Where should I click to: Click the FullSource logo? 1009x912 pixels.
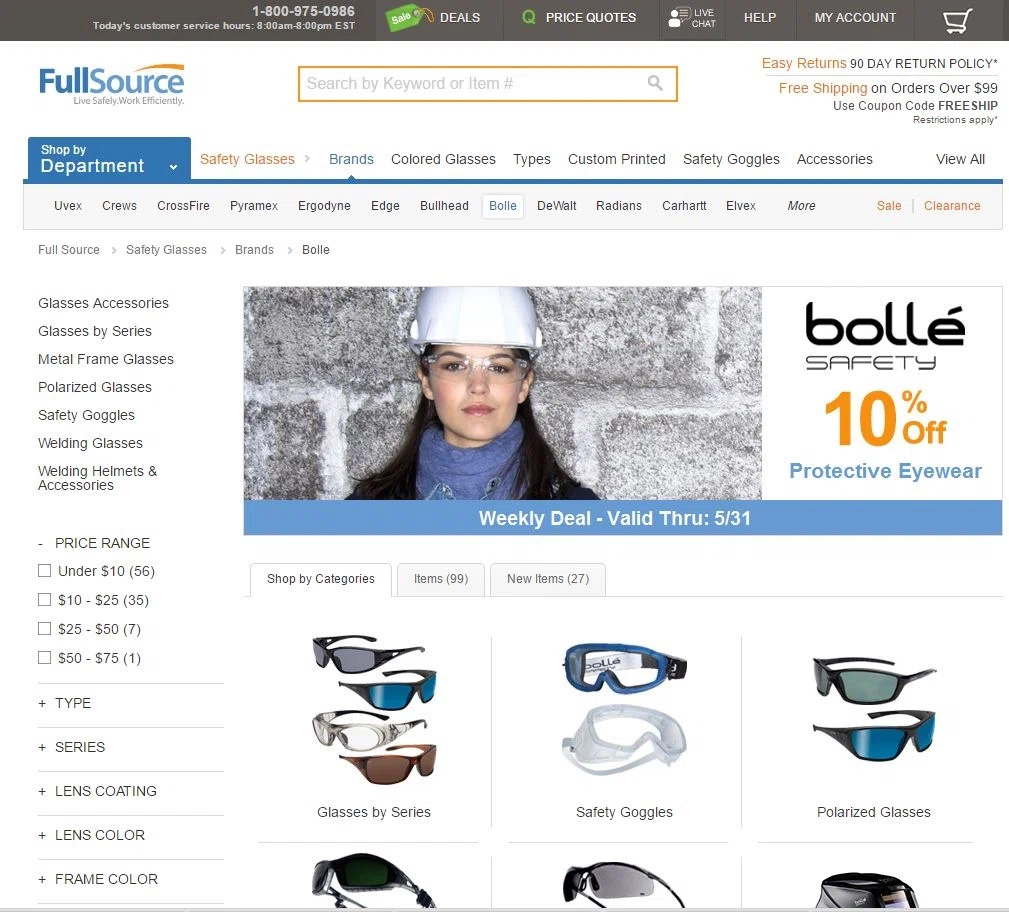coord(111,84)
